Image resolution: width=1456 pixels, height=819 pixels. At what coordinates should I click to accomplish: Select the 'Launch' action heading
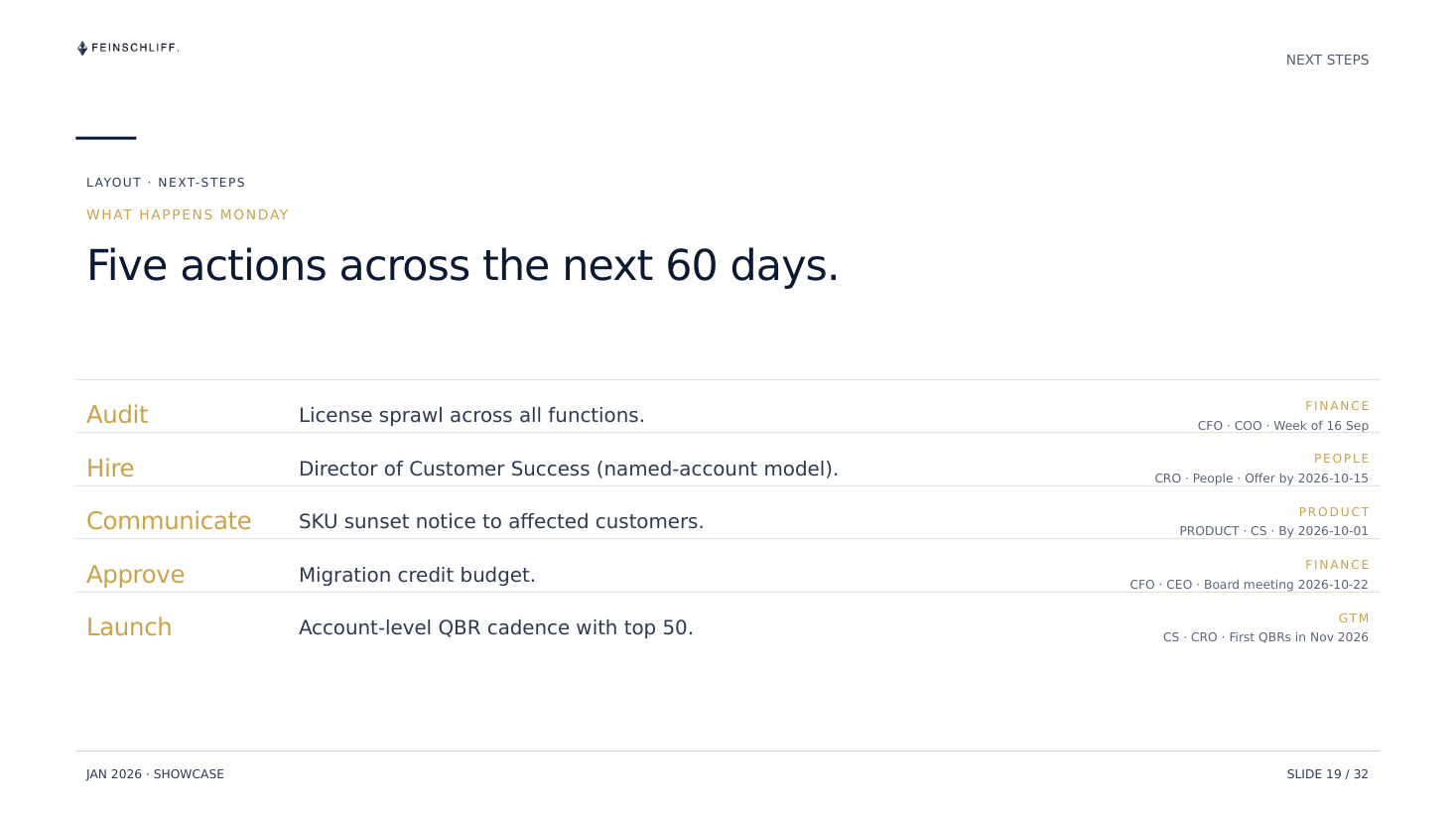pos(129,627)
